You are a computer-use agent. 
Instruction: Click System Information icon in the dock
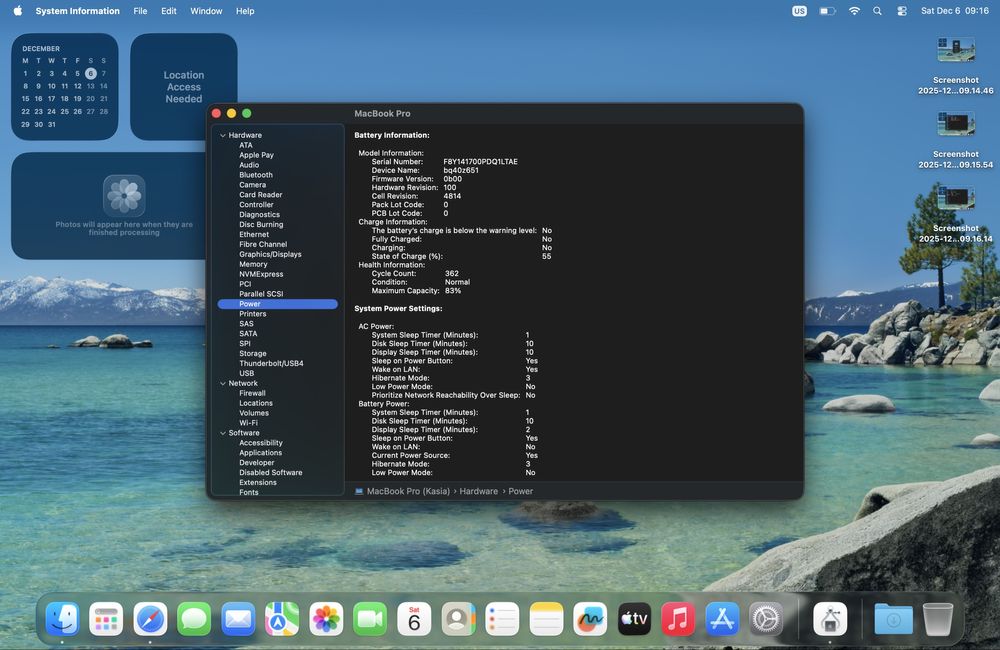click(x=830, y=619)
